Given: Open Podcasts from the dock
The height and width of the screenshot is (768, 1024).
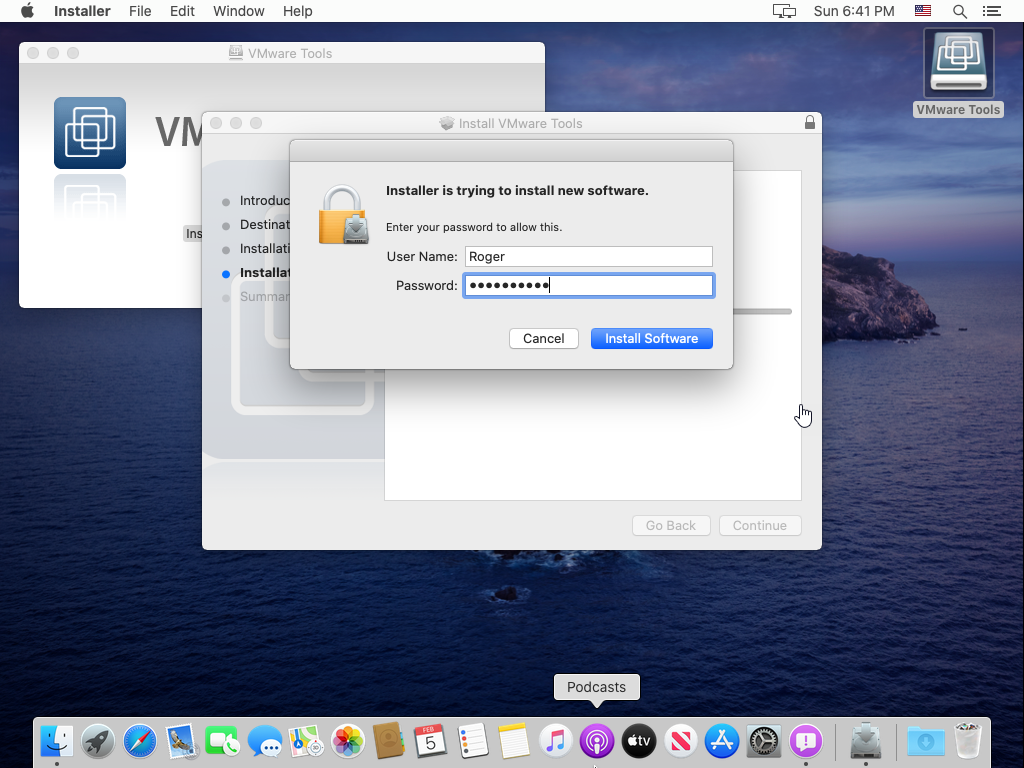Looking at the screenshot, I should [596, 741].
